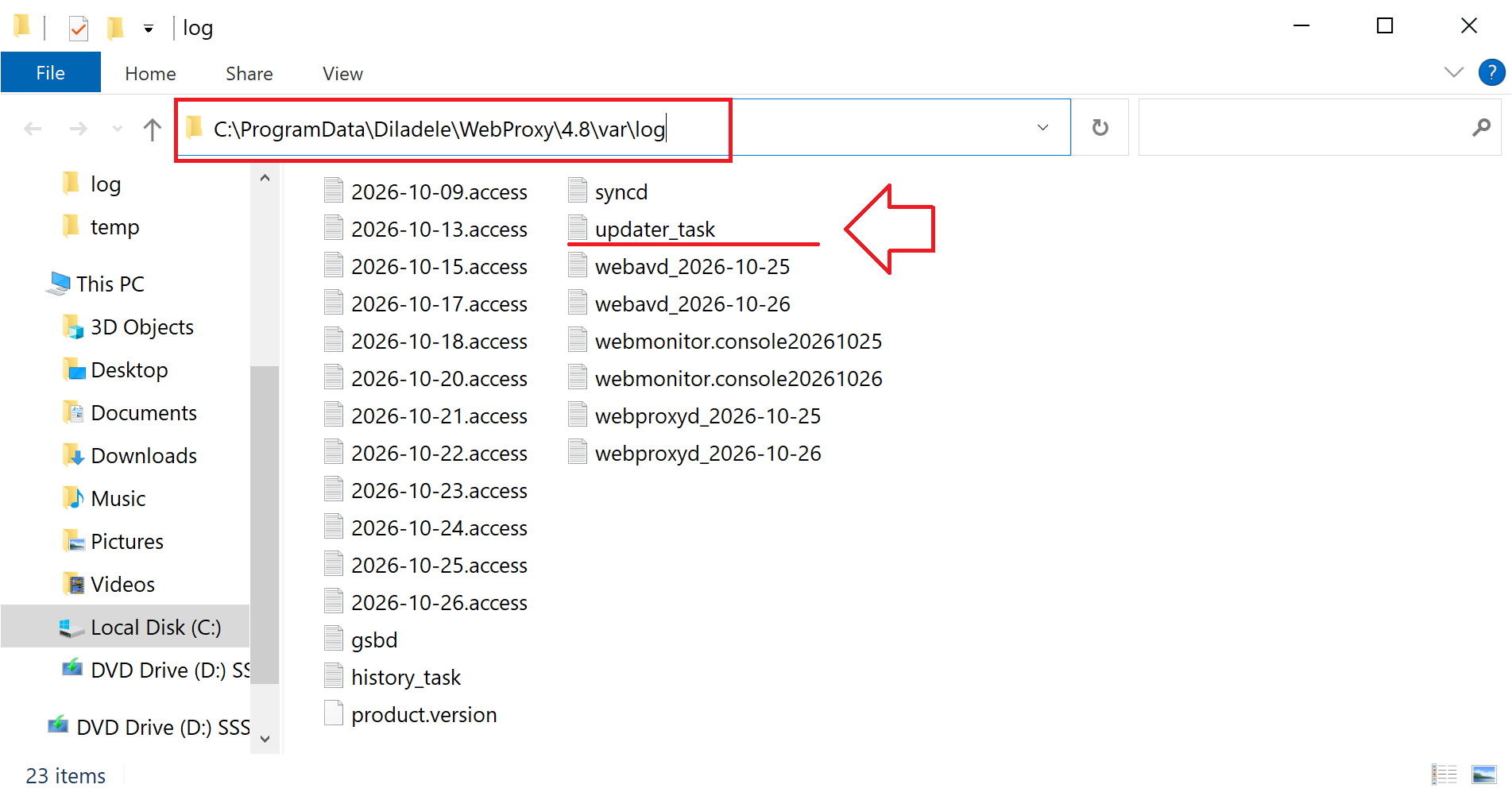Screen dimensions: 1512x796
Task: Click navigation pane scroll down arrow
Action: (x=265, y=739)
